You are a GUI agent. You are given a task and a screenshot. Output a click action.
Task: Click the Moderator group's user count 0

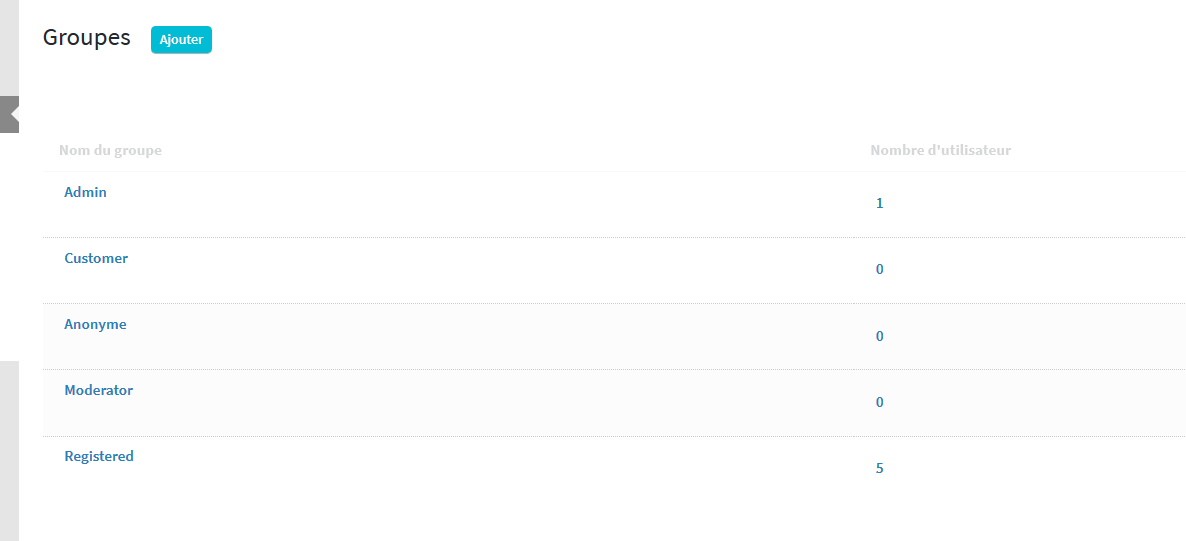pyautogui.click(x=879, y=402)
